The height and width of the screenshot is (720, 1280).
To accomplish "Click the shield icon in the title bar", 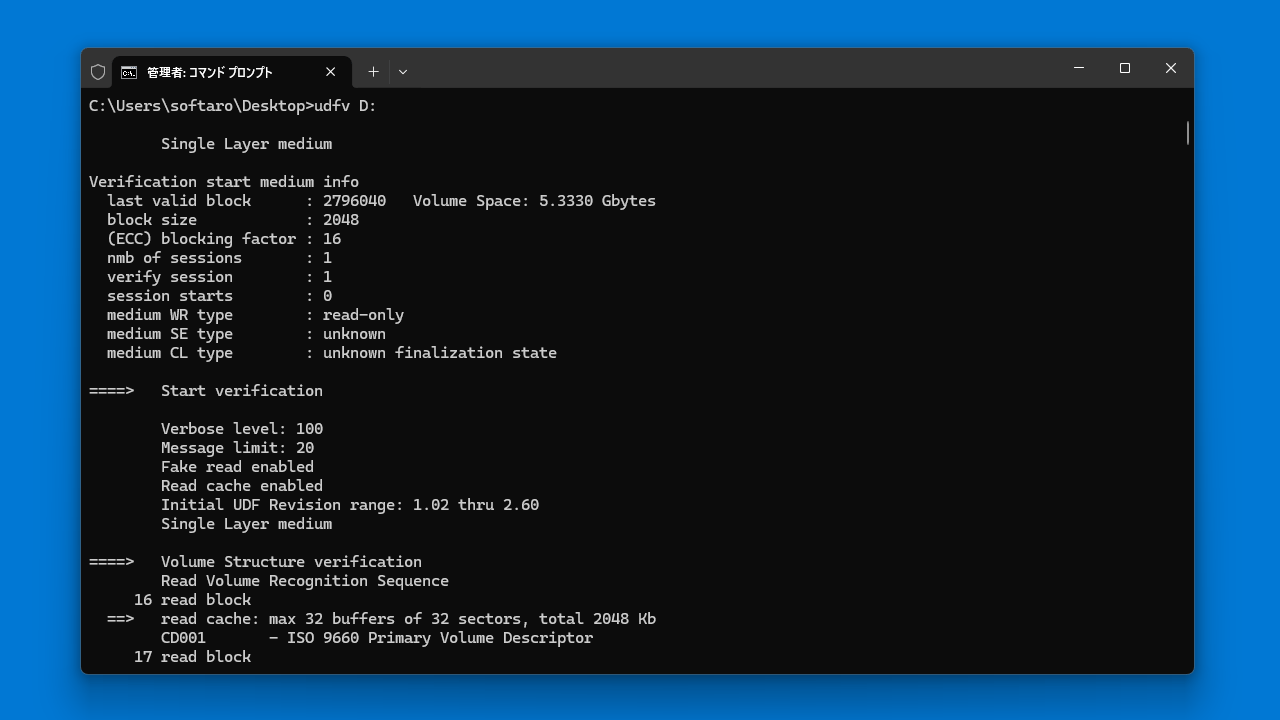I will pyautogui.click(x=98, y=72).
